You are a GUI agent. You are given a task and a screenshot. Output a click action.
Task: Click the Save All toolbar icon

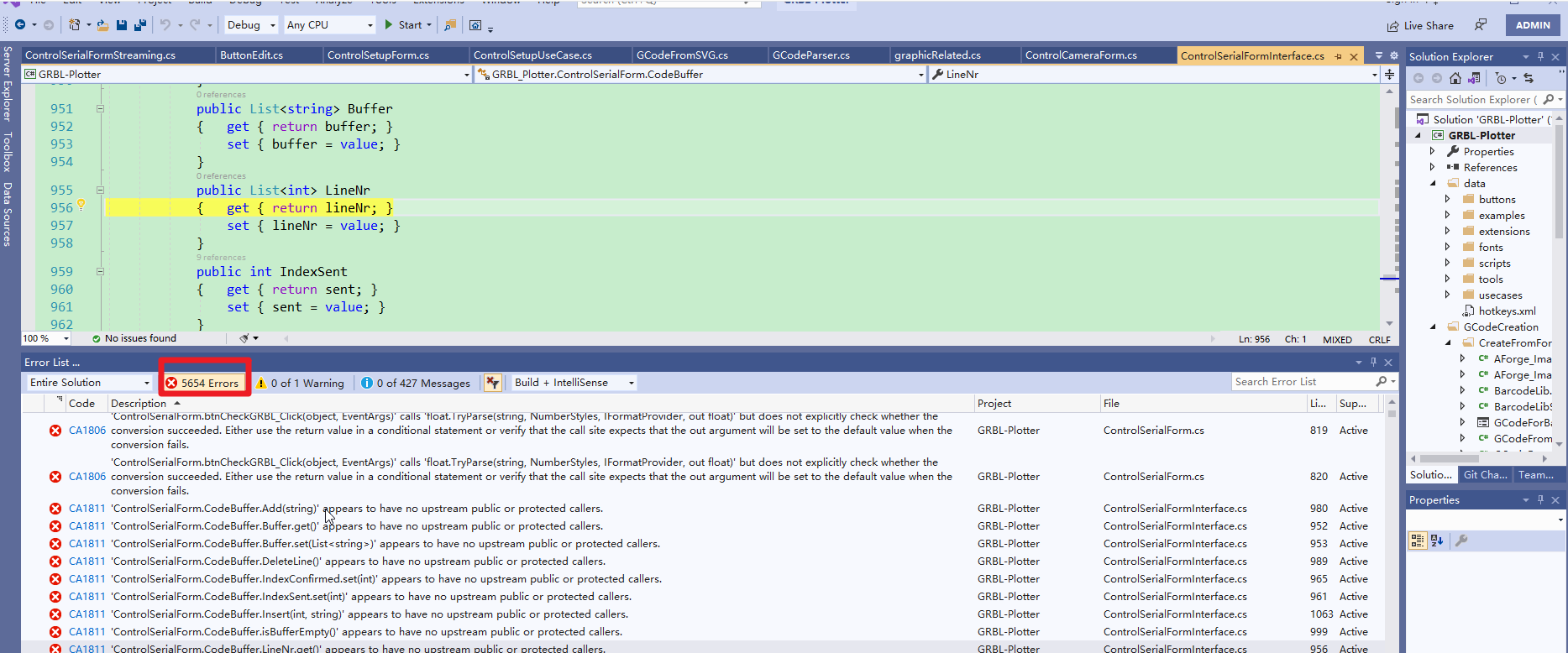139,25
